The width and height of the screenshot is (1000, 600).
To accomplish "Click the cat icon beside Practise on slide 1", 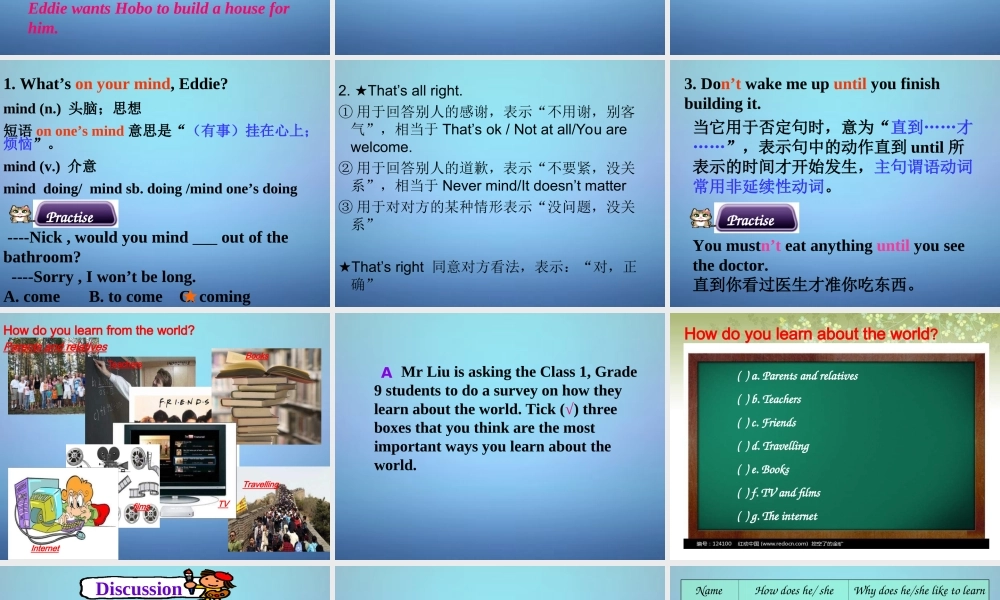I will coord(22,213).
